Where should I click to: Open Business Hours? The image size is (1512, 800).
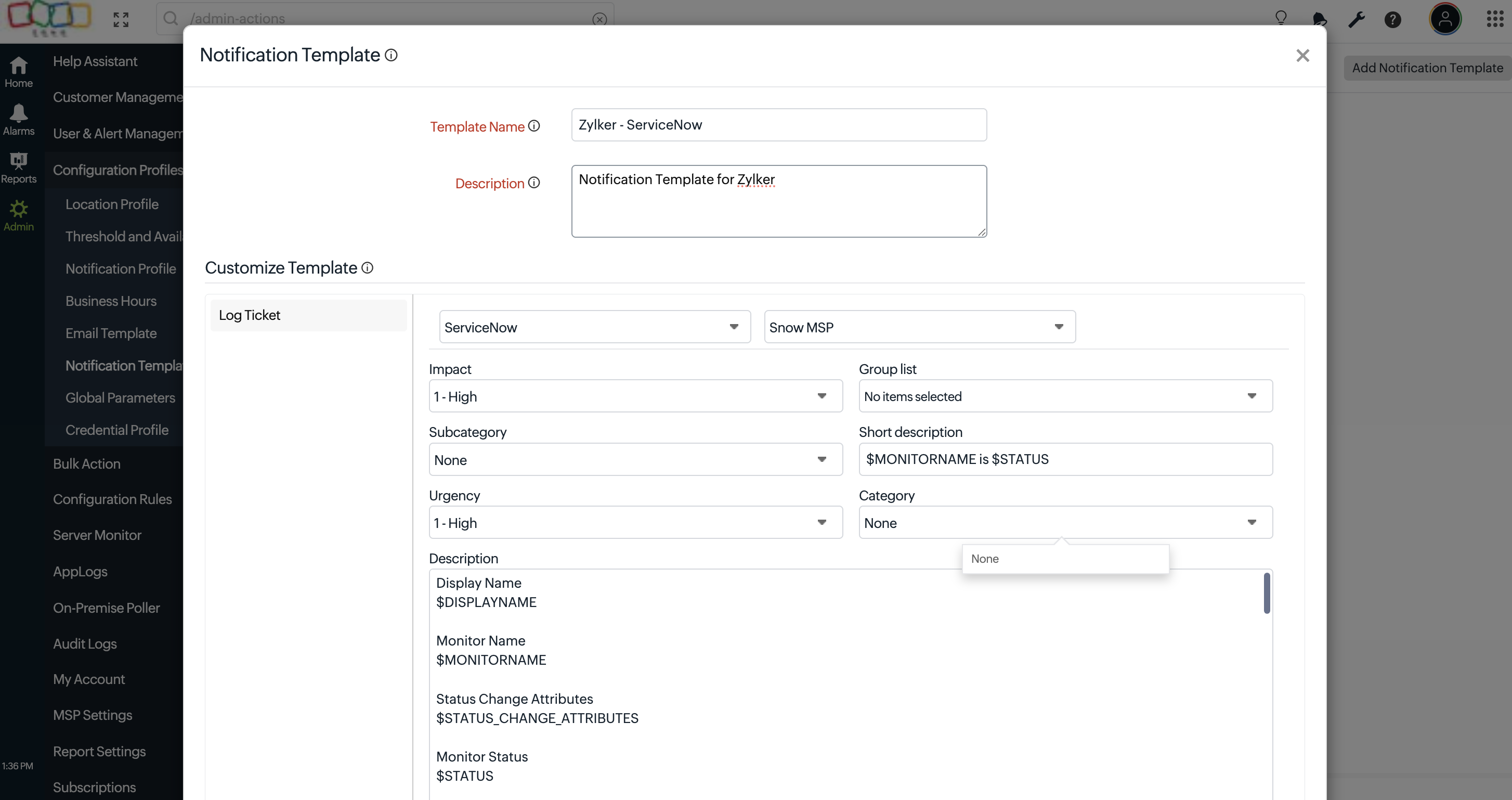(111, 301)
